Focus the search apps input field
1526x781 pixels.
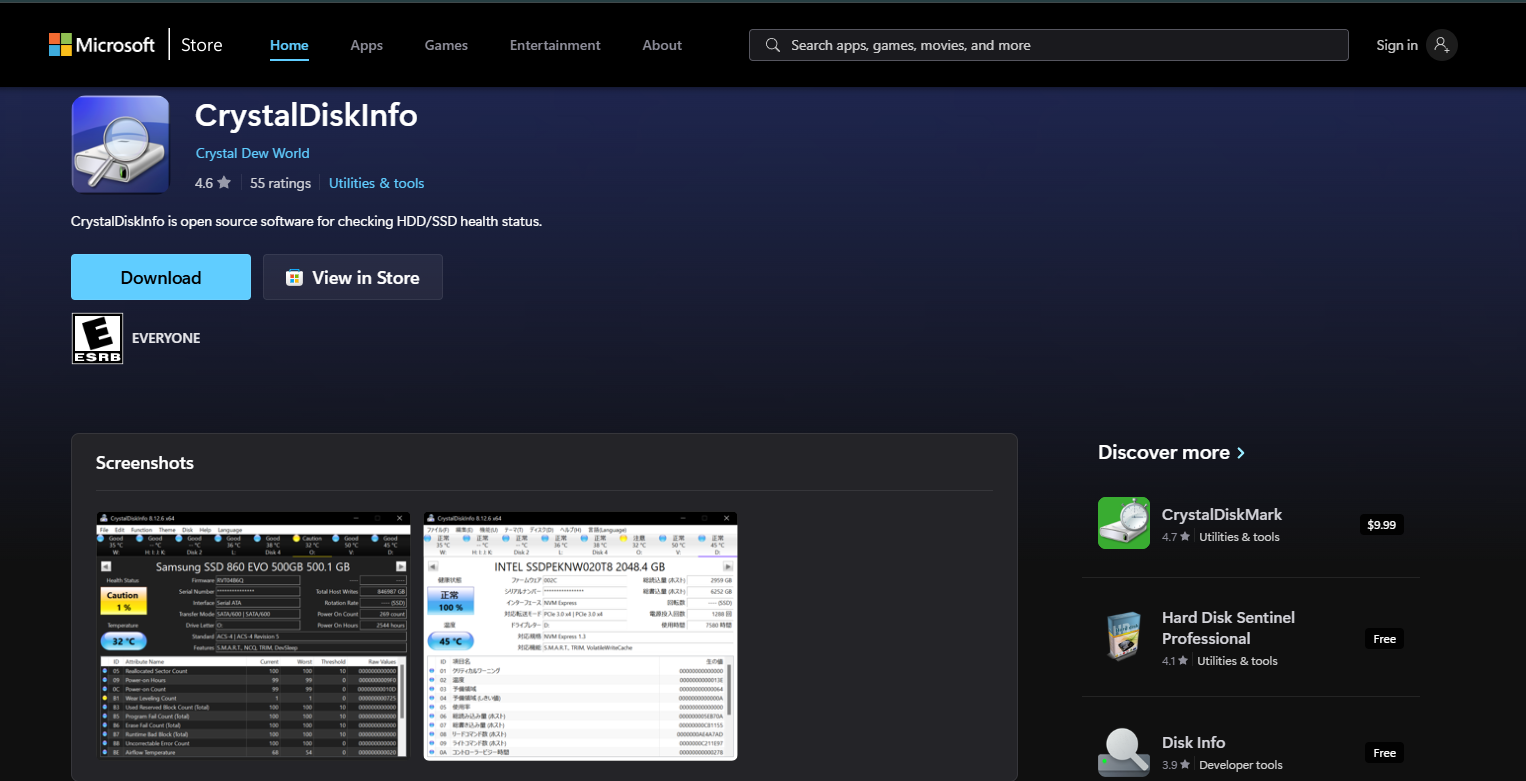pyautogui.click(x=1049, y=45)
